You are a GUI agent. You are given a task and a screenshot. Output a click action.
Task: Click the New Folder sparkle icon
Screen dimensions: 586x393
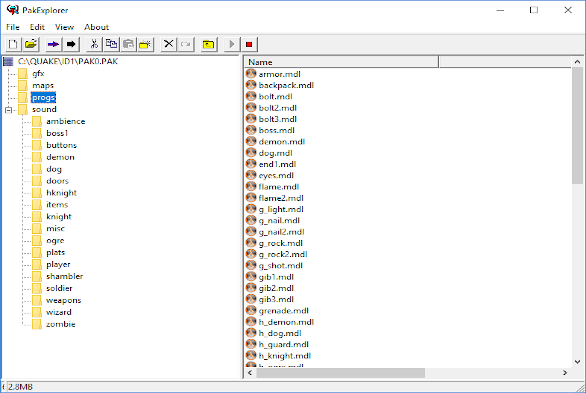pos(145,44)
